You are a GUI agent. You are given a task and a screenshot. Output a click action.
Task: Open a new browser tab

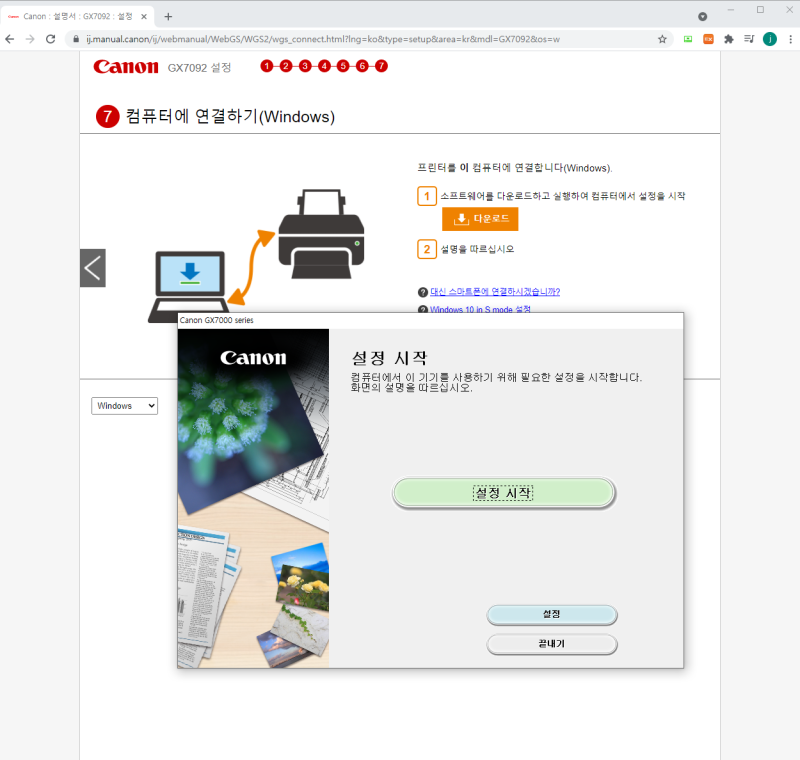[170, 16]
